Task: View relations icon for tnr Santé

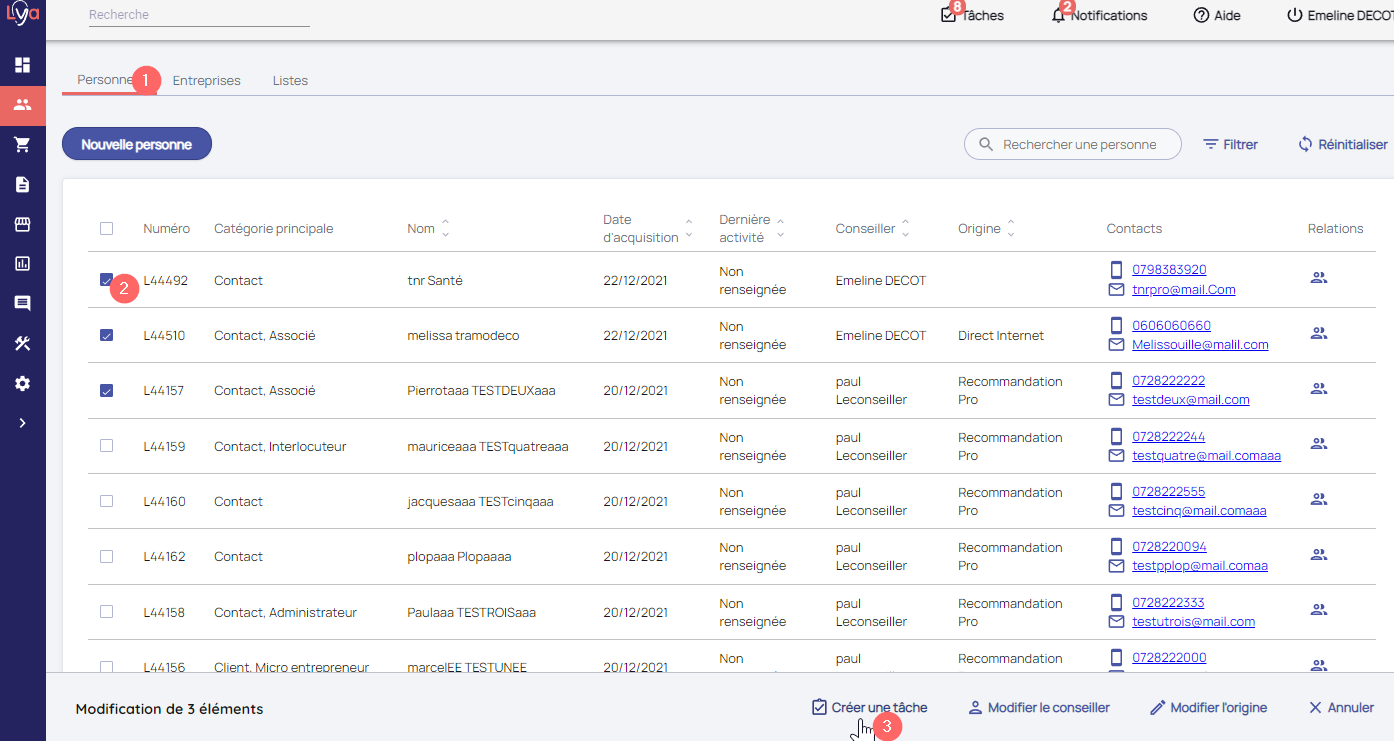Action: click(x=1318, y=279)
